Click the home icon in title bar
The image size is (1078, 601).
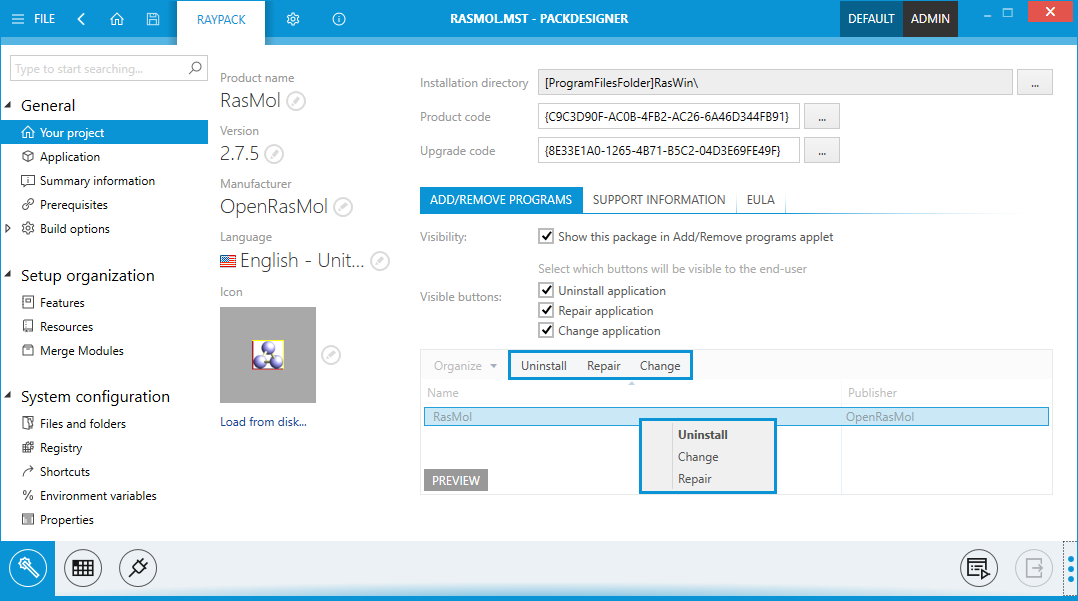coord(117,19)
